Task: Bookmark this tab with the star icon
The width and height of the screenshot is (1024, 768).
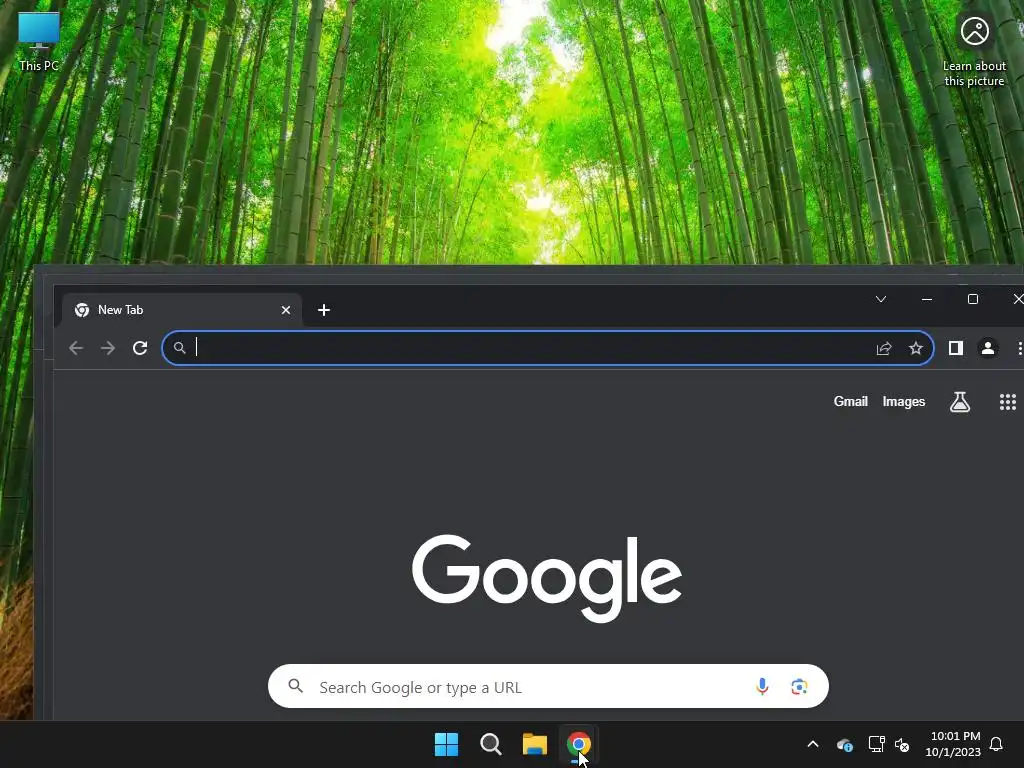Action: point(916,348)
